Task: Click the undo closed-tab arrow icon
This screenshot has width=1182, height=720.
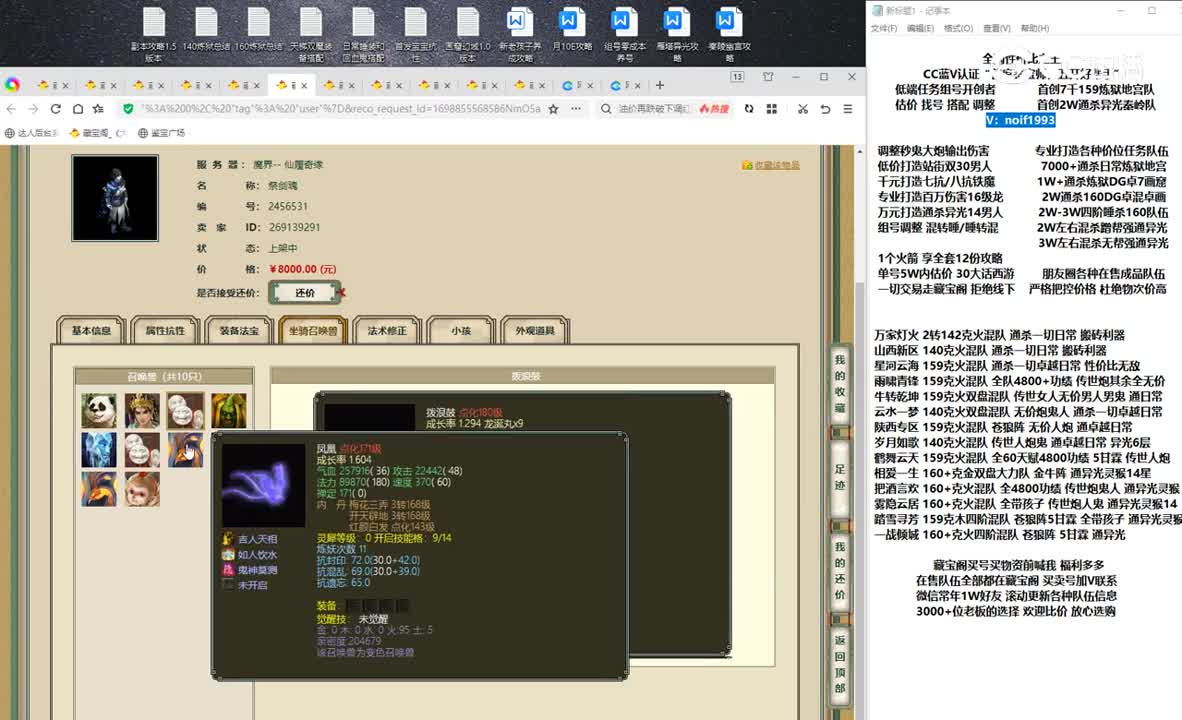Action: pyautogui.click(x=825, y=109)
